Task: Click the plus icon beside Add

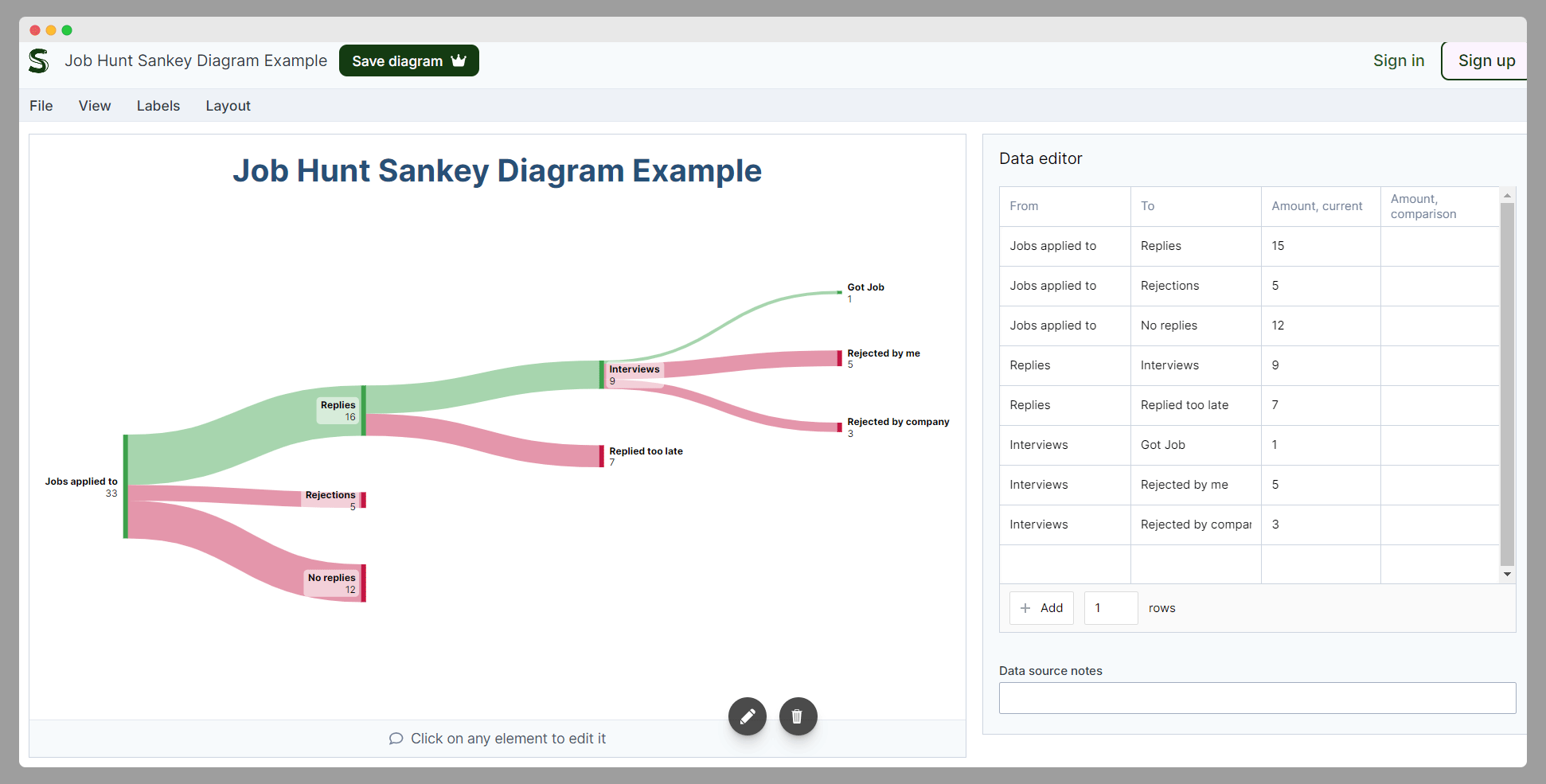Action: pos(1025,608)
